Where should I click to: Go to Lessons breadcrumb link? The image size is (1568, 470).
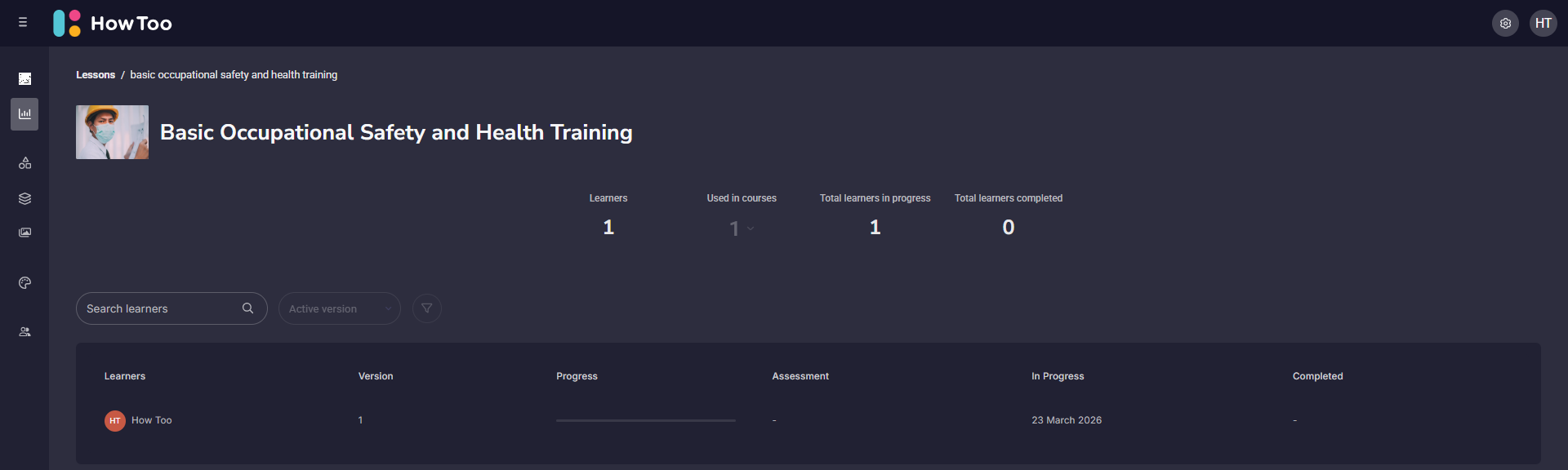96,75
